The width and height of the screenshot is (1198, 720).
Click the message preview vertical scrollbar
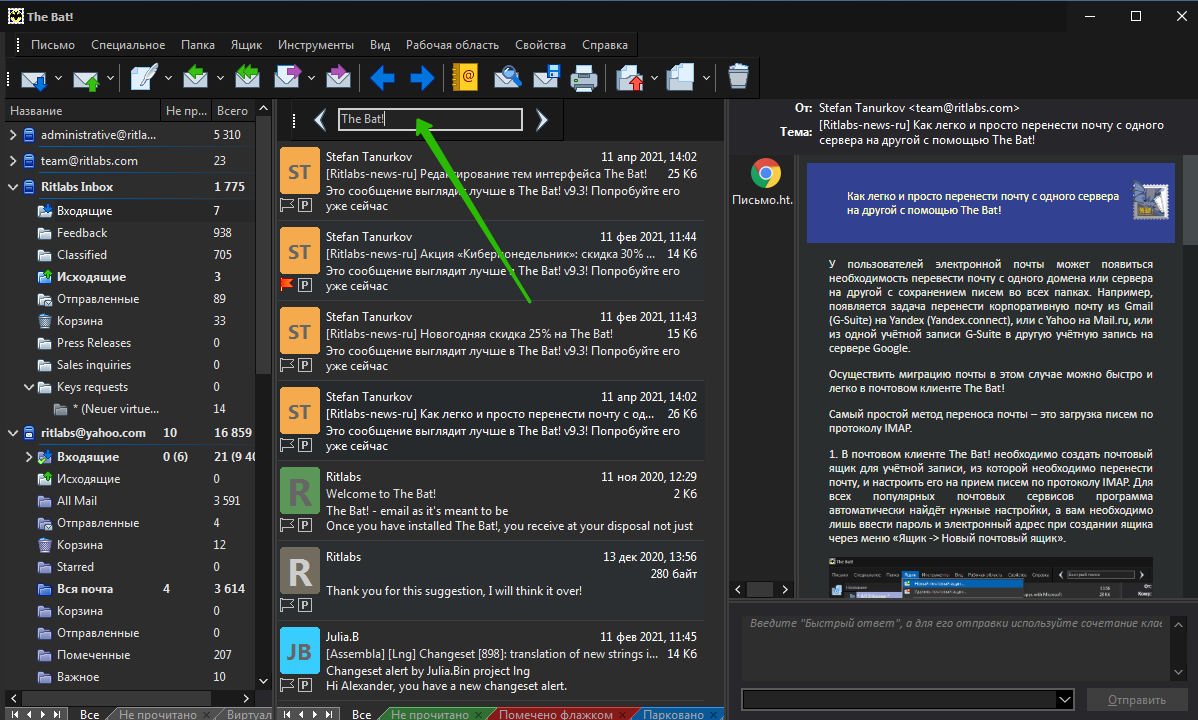pyautogui.click(x=1191, y=200)
